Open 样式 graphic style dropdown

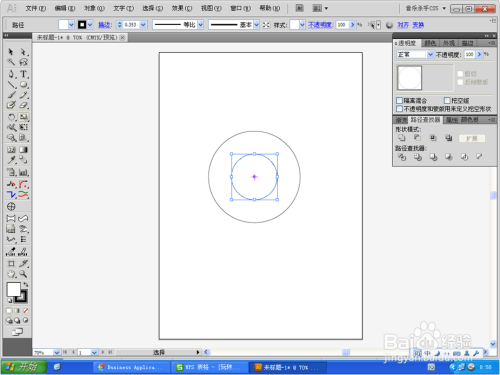(x=302, y=25)
